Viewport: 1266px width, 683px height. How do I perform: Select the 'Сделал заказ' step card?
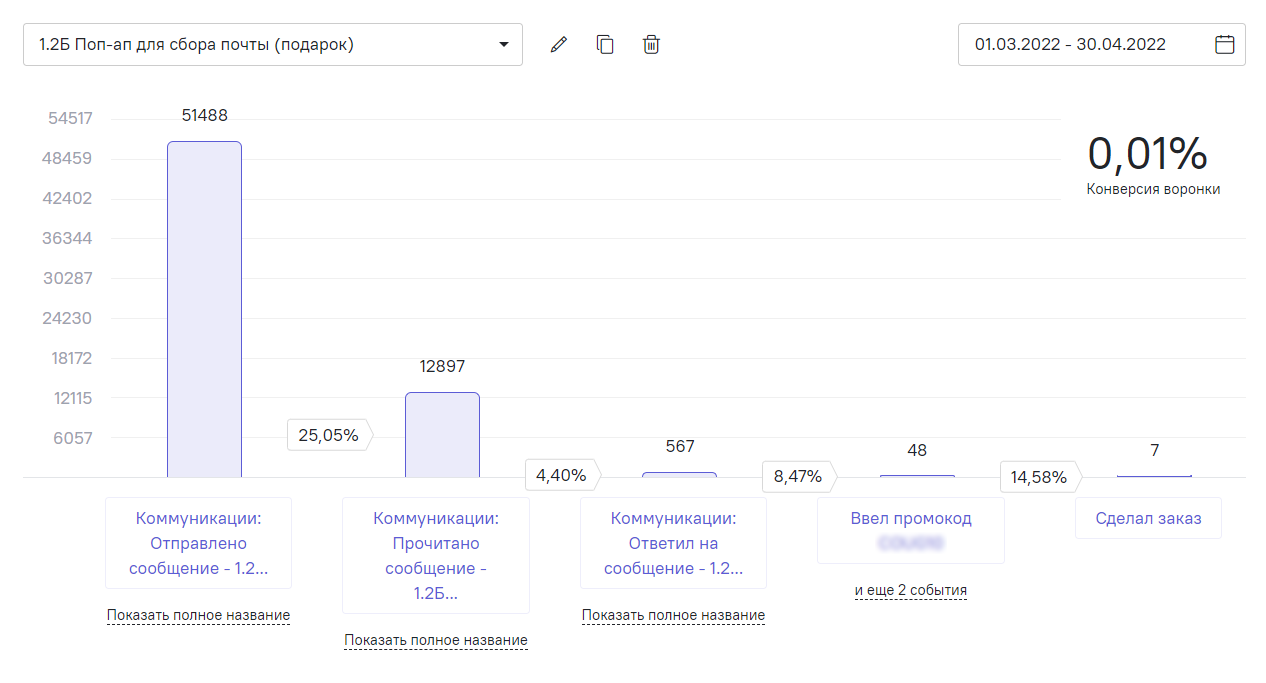[x=1148, y=518]
